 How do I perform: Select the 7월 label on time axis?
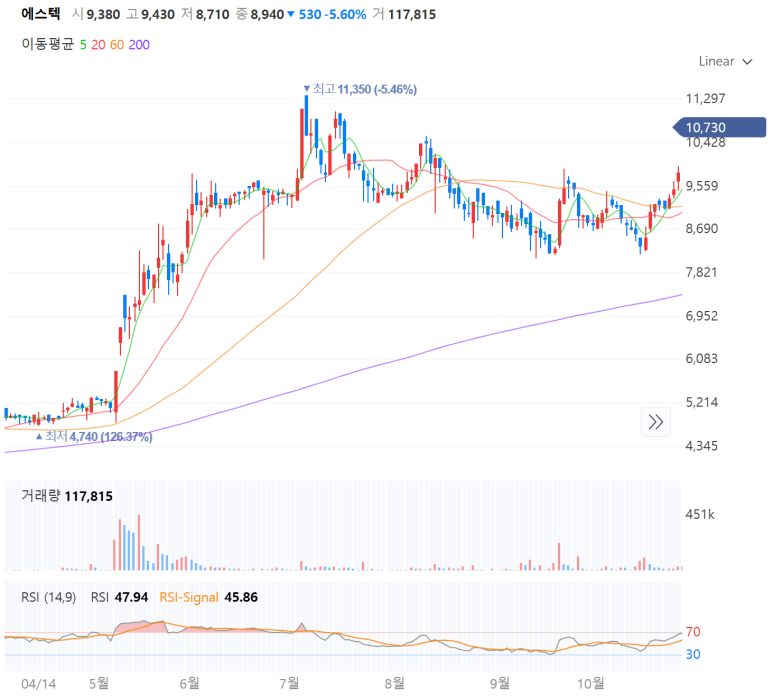[x=290, y=683]
